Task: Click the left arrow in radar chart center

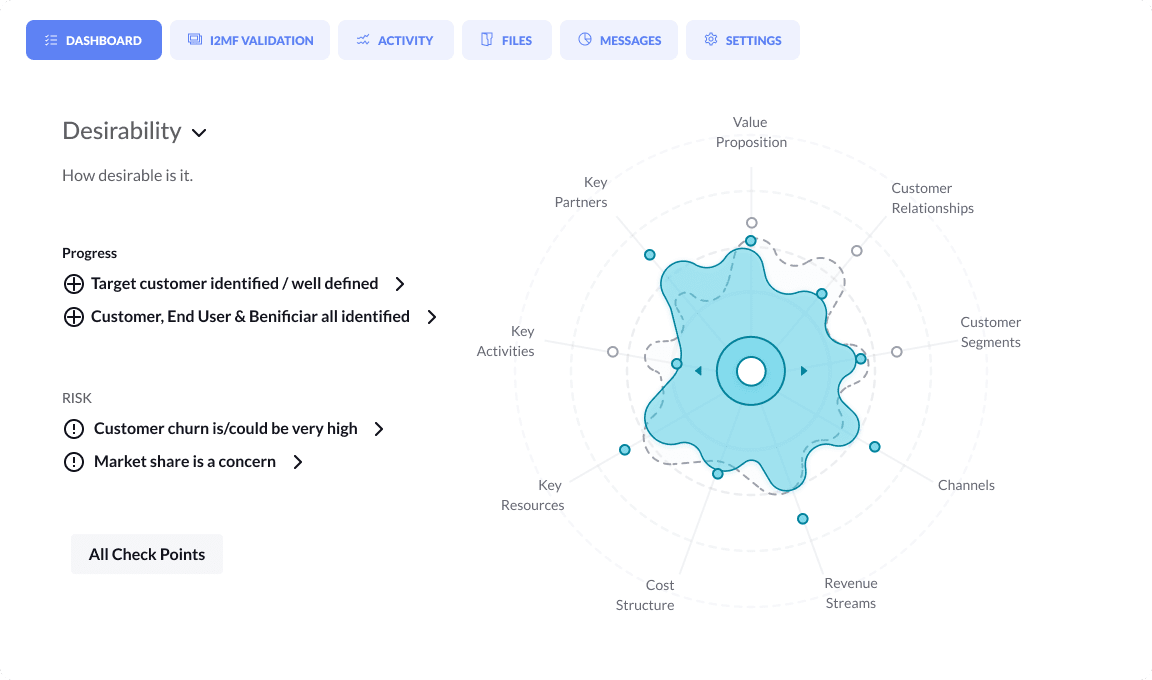Action: point(698,371)
